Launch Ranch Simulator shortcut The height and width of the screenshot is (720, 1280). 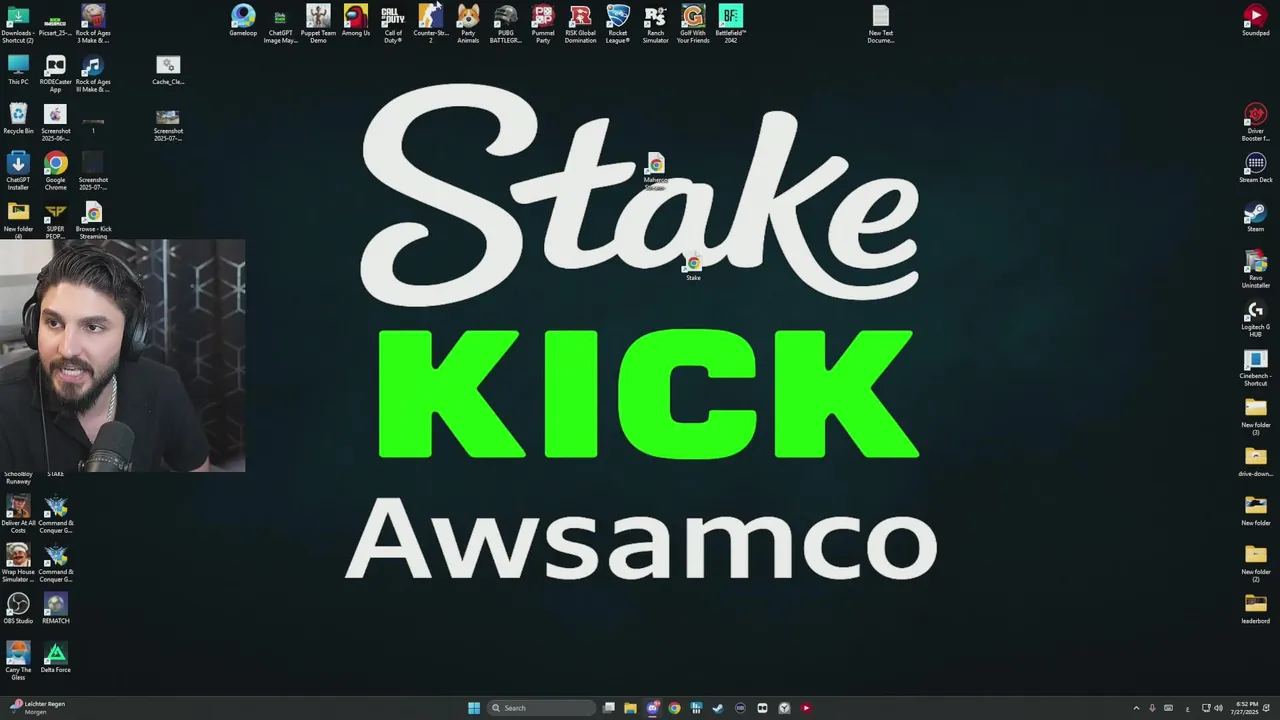655,24
